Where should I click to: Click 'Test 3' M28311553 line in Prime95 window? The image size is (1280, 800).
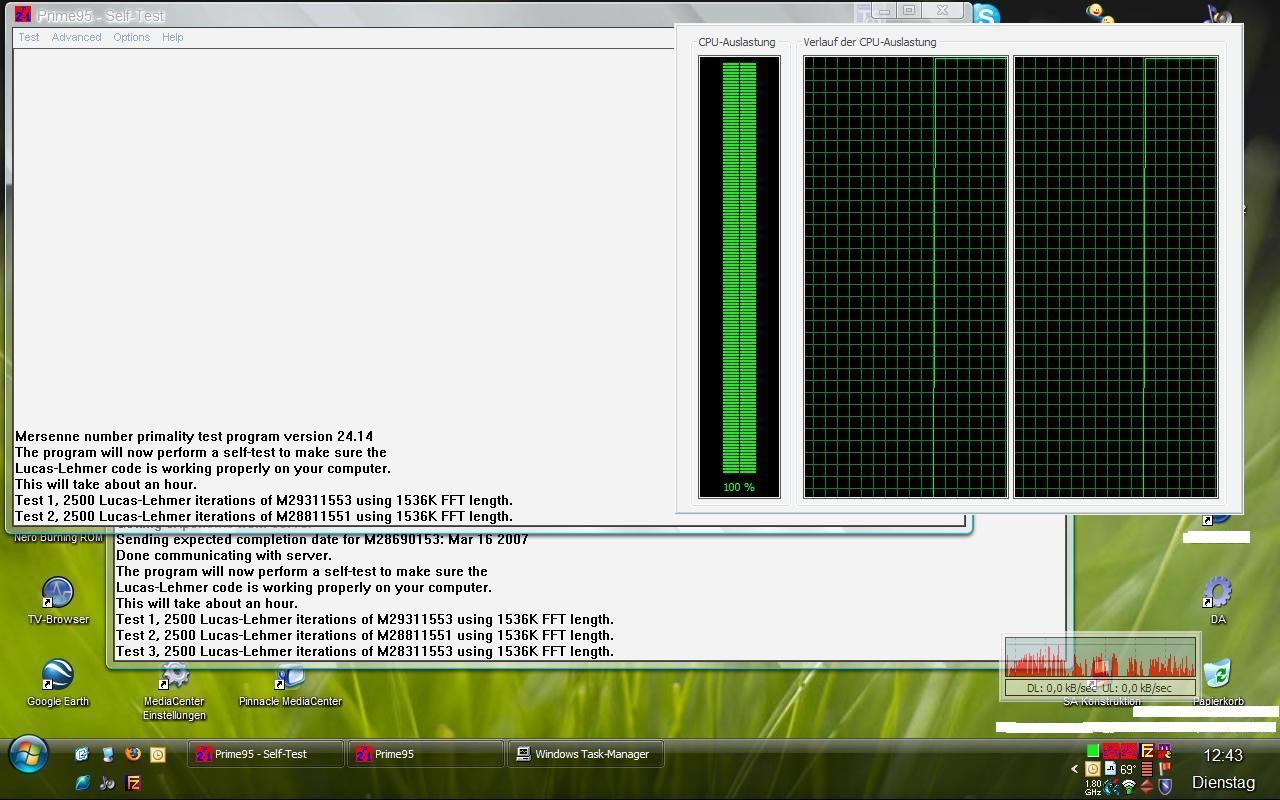click(x=365, y=651)
